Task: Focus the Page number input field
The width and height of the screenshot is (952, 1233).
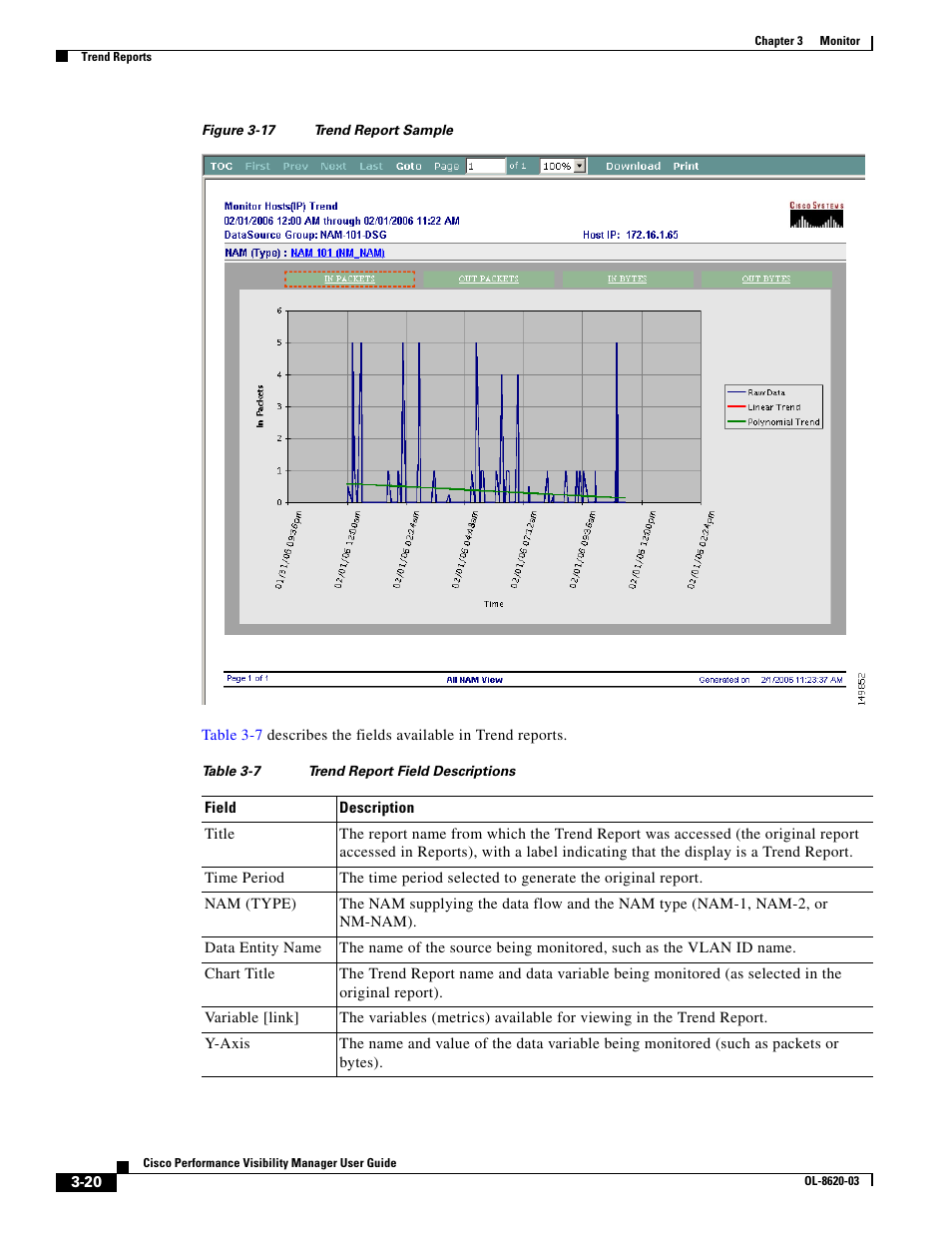Action: click(486, 166)
